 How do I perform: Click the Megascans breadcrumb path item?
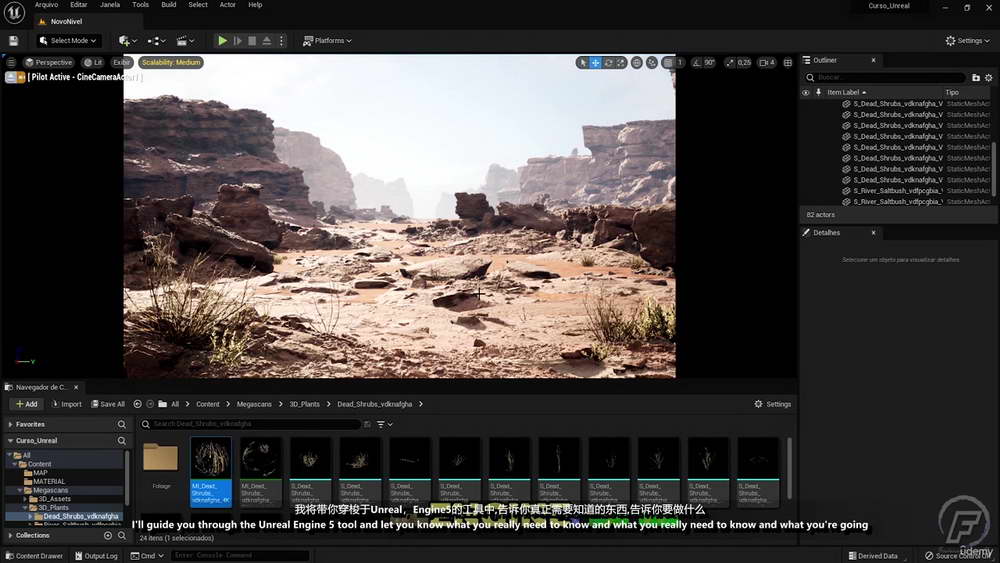tap(254, 404)
